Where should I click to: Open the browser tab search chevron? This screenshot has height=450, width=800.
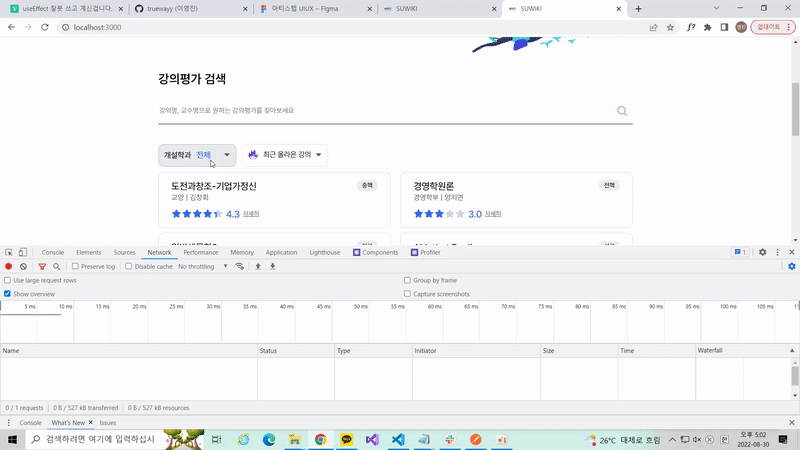pos(716,8)
